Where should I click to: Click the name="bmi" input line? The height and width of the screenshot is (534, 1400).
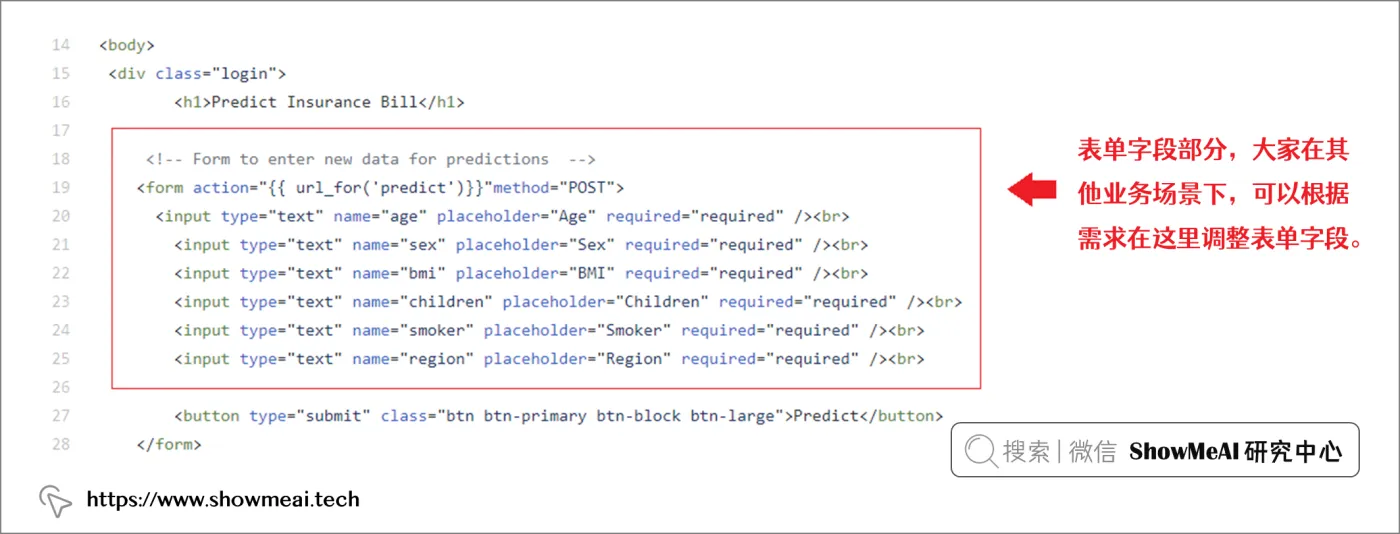[522, 273]
